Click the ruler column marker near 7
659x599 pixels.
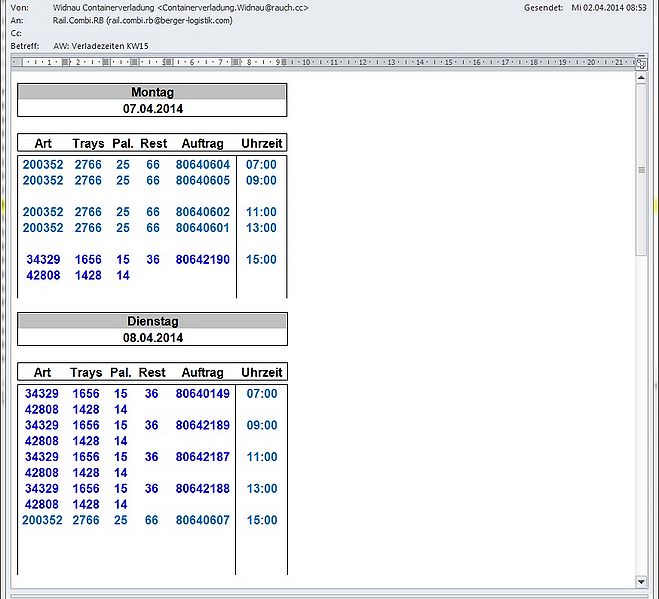(236, 62)
